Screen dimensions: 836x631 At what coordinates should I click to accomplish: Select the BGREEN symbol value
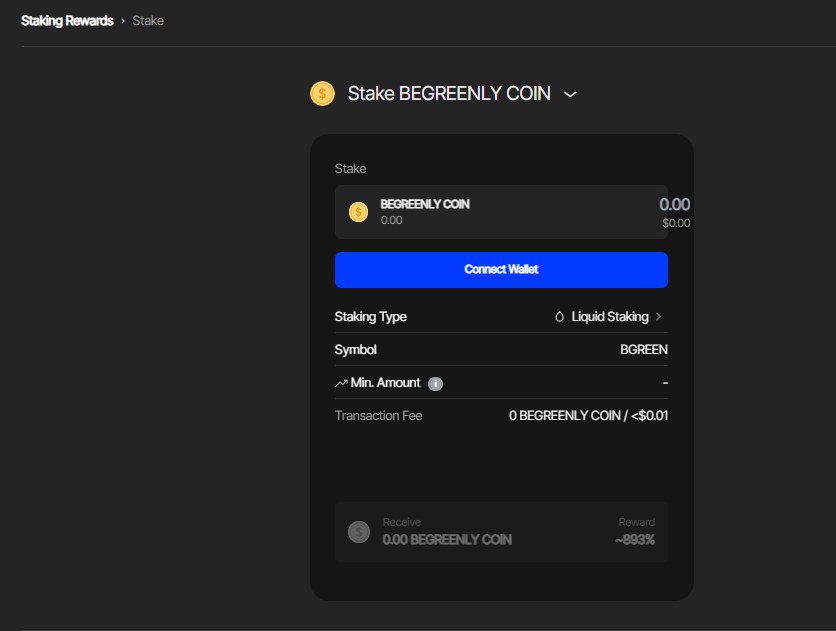tap(644, 350)
